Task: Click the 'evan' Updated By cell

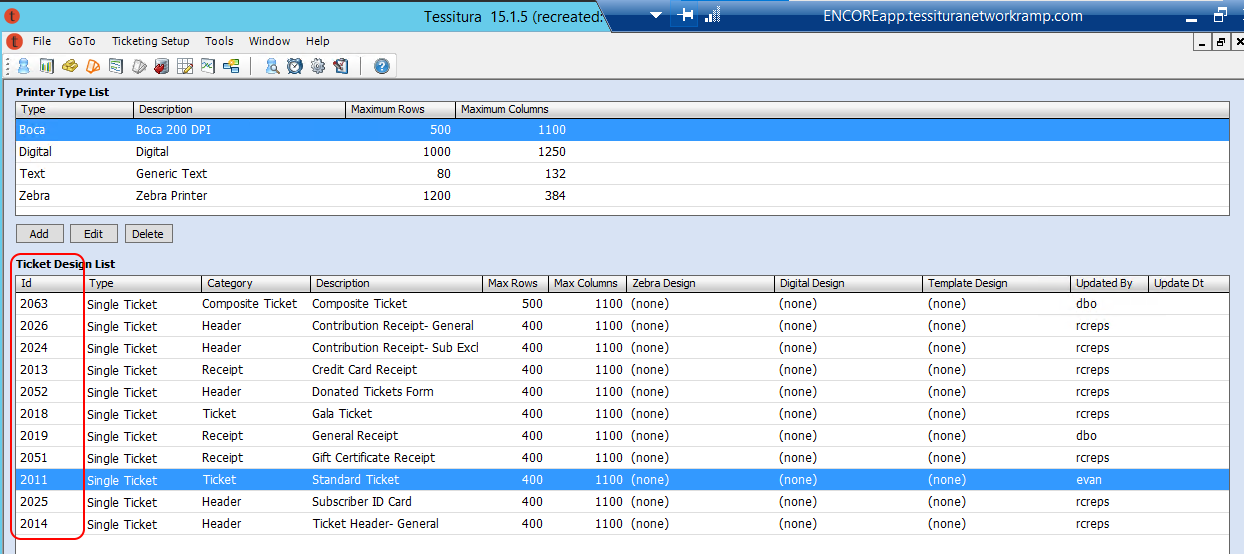Action: tap(1089, 480)
